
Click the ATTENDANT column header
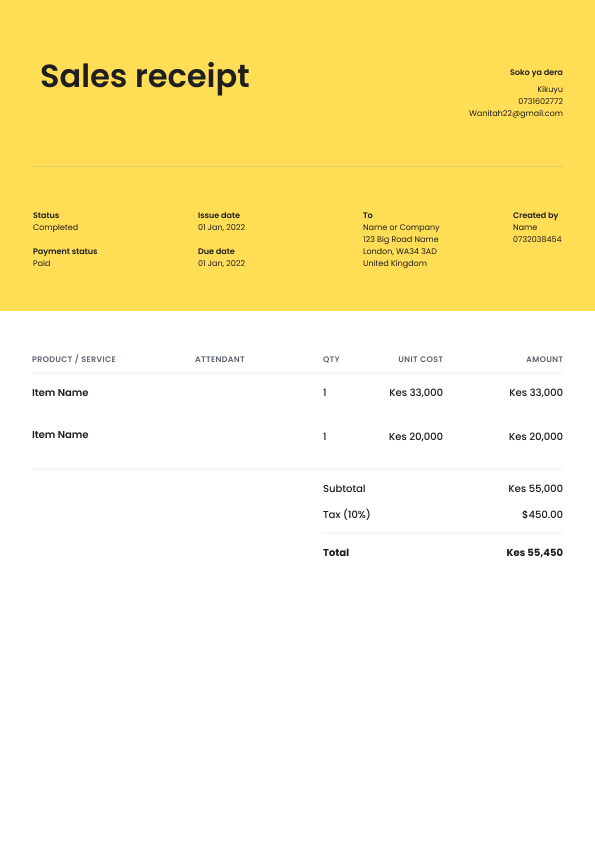click(x=220, y=359)
